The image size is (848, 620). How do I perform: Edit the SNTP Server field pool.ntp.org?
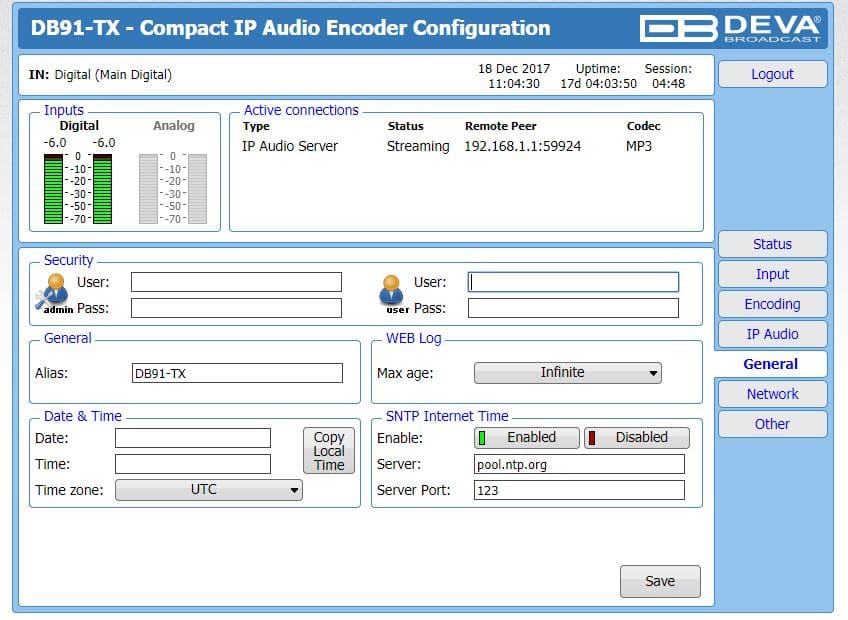pos(579,464)
